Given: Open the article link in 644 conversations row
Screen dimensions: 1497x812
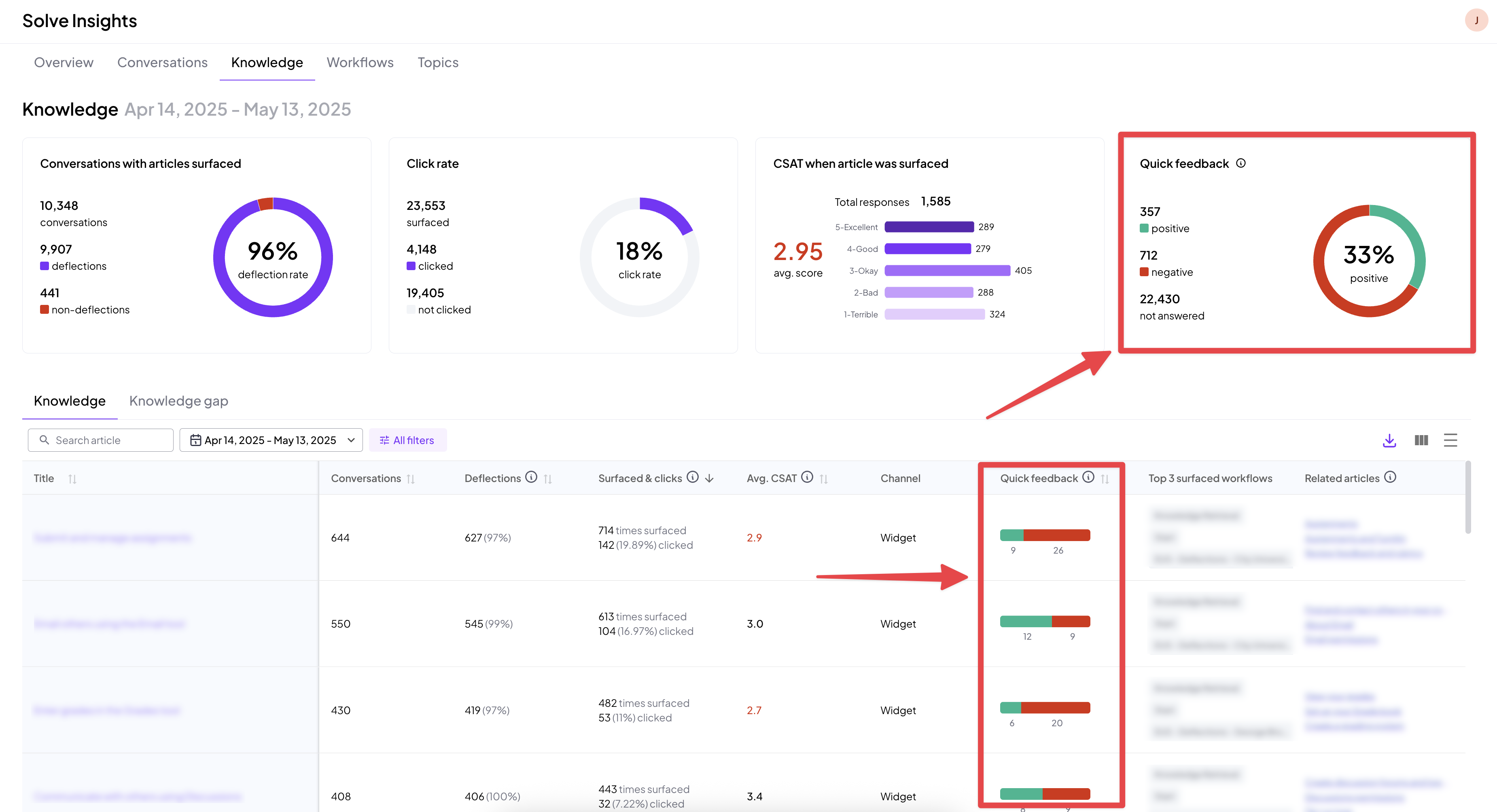Looking at the screenshot, I should coord(112,538).
